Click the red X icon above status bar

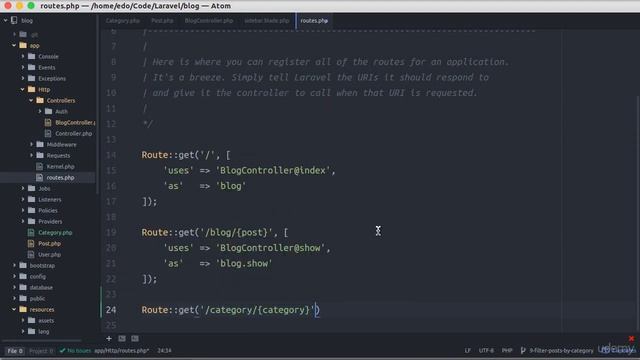631,338
